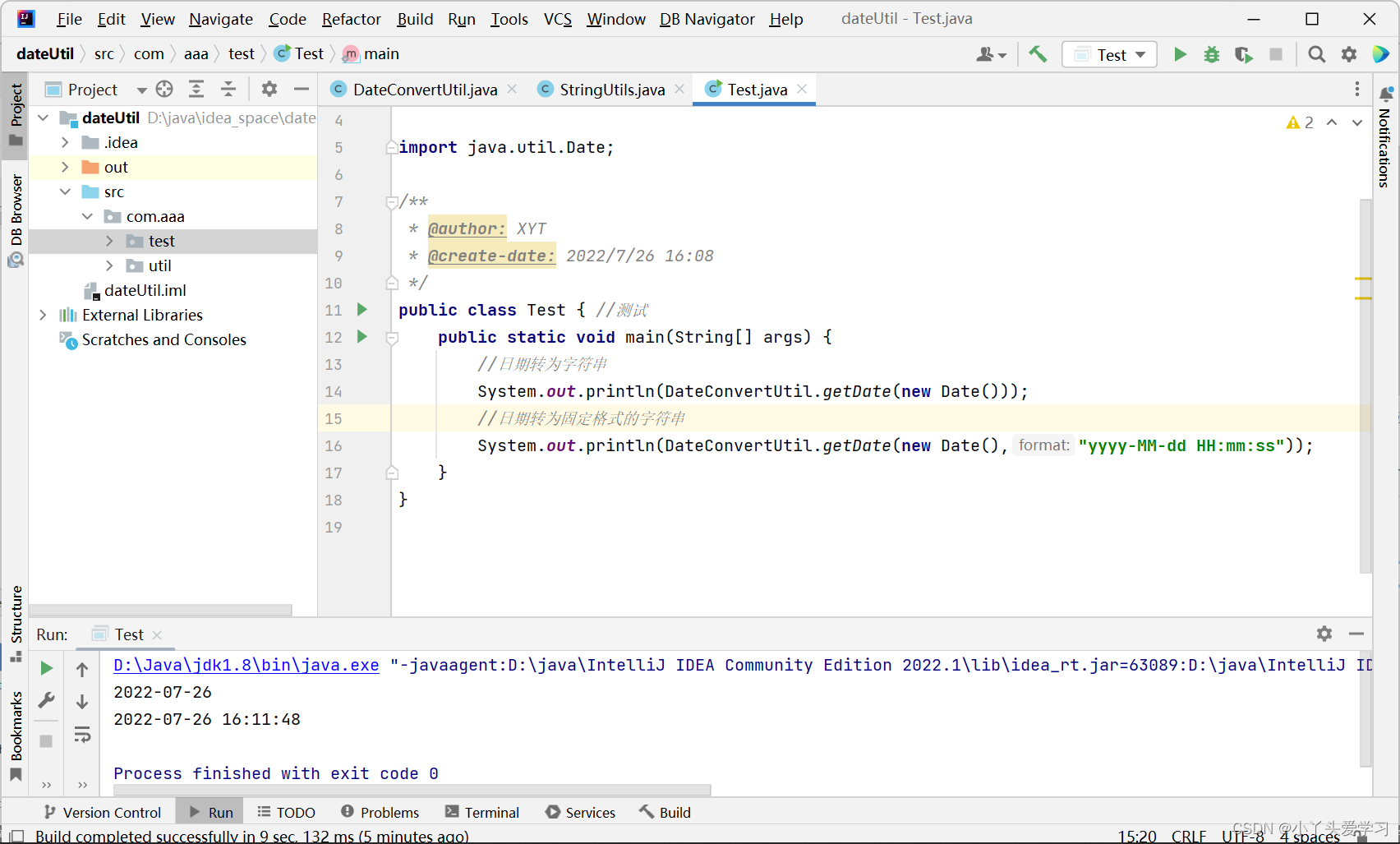Click the console horizontal scrollbar

(411, 790)
